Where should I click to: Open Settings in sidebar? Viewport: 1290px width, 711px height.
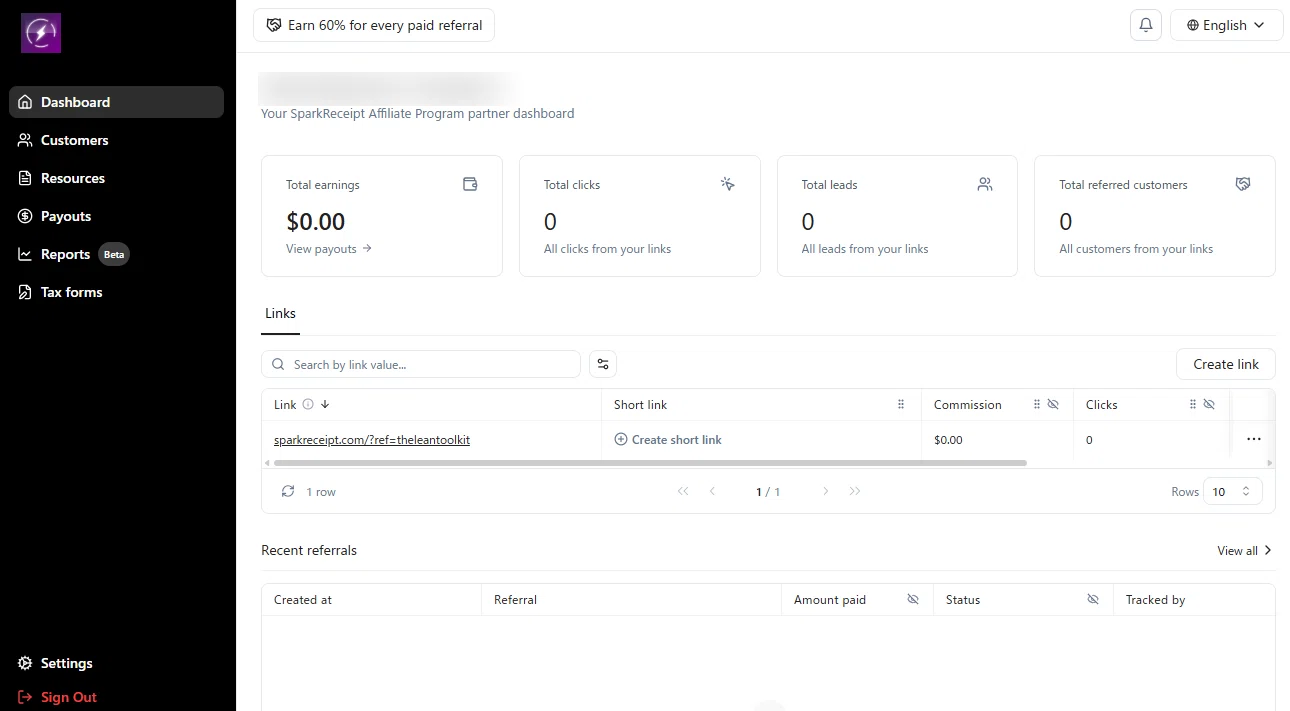117,663
